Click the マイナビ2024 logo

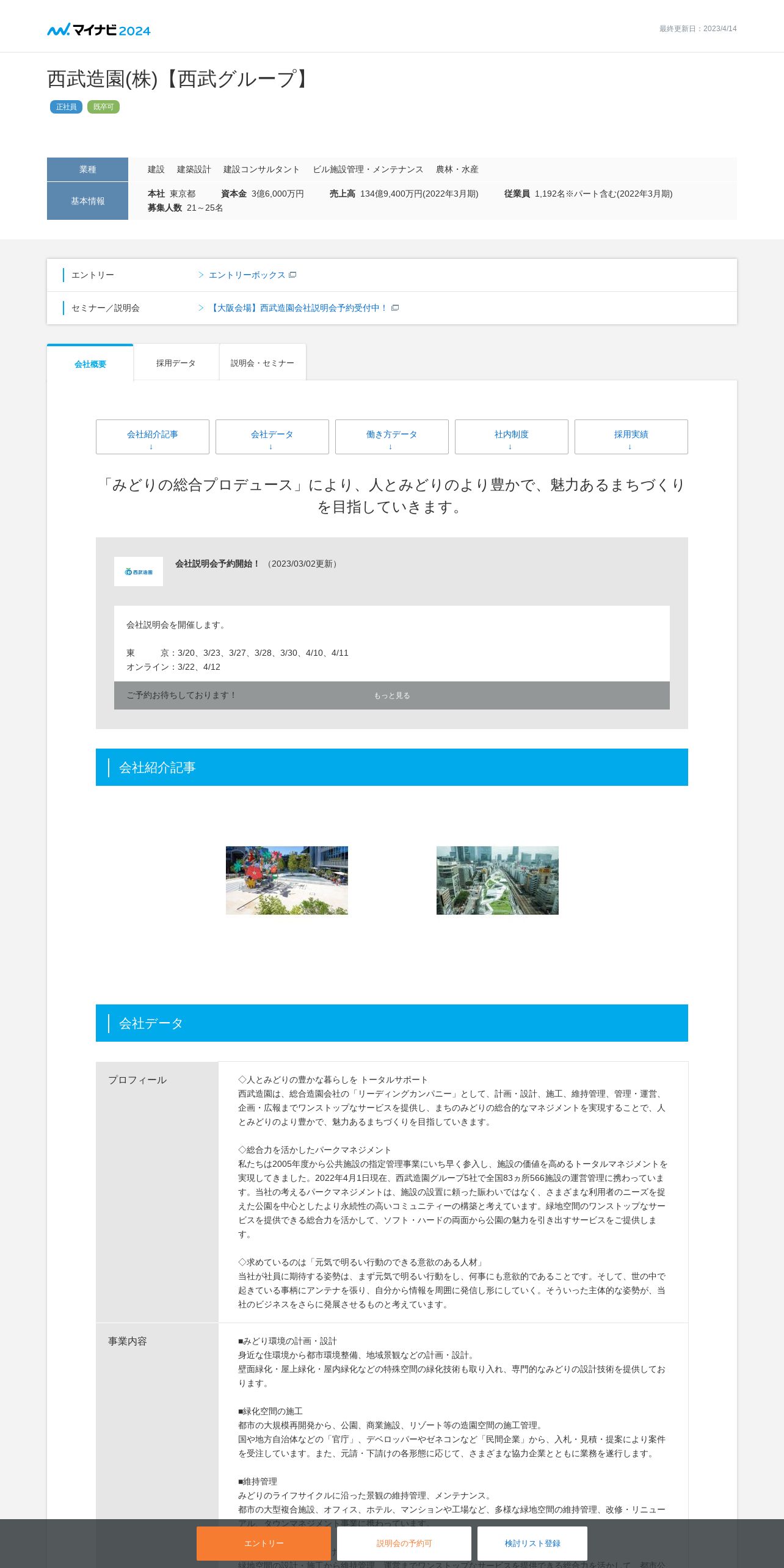click(99, 30)
